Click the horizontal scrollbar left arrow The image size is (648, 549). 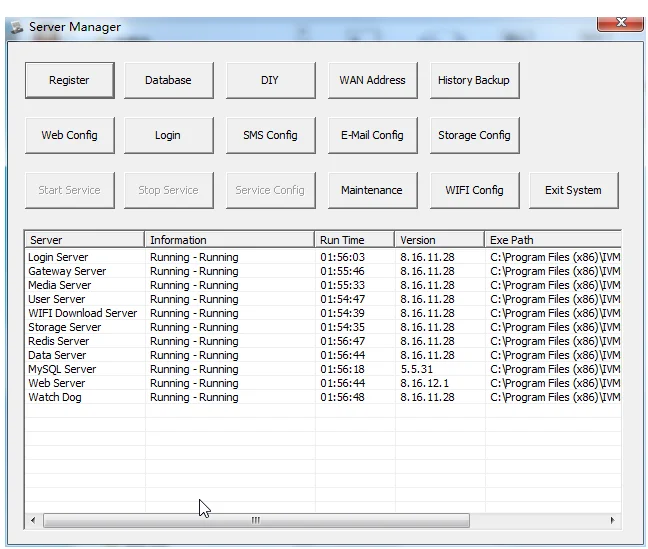tap(33, 520)
